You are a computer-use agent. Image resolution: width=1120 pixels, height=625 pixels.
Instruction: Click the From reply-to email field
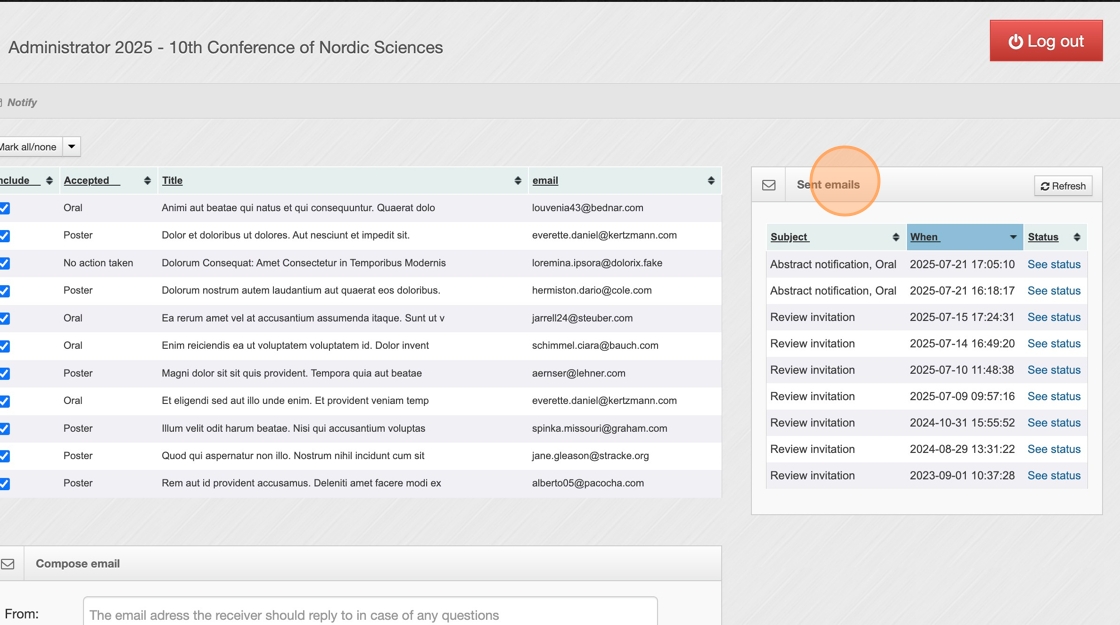(x=370, y=614)
